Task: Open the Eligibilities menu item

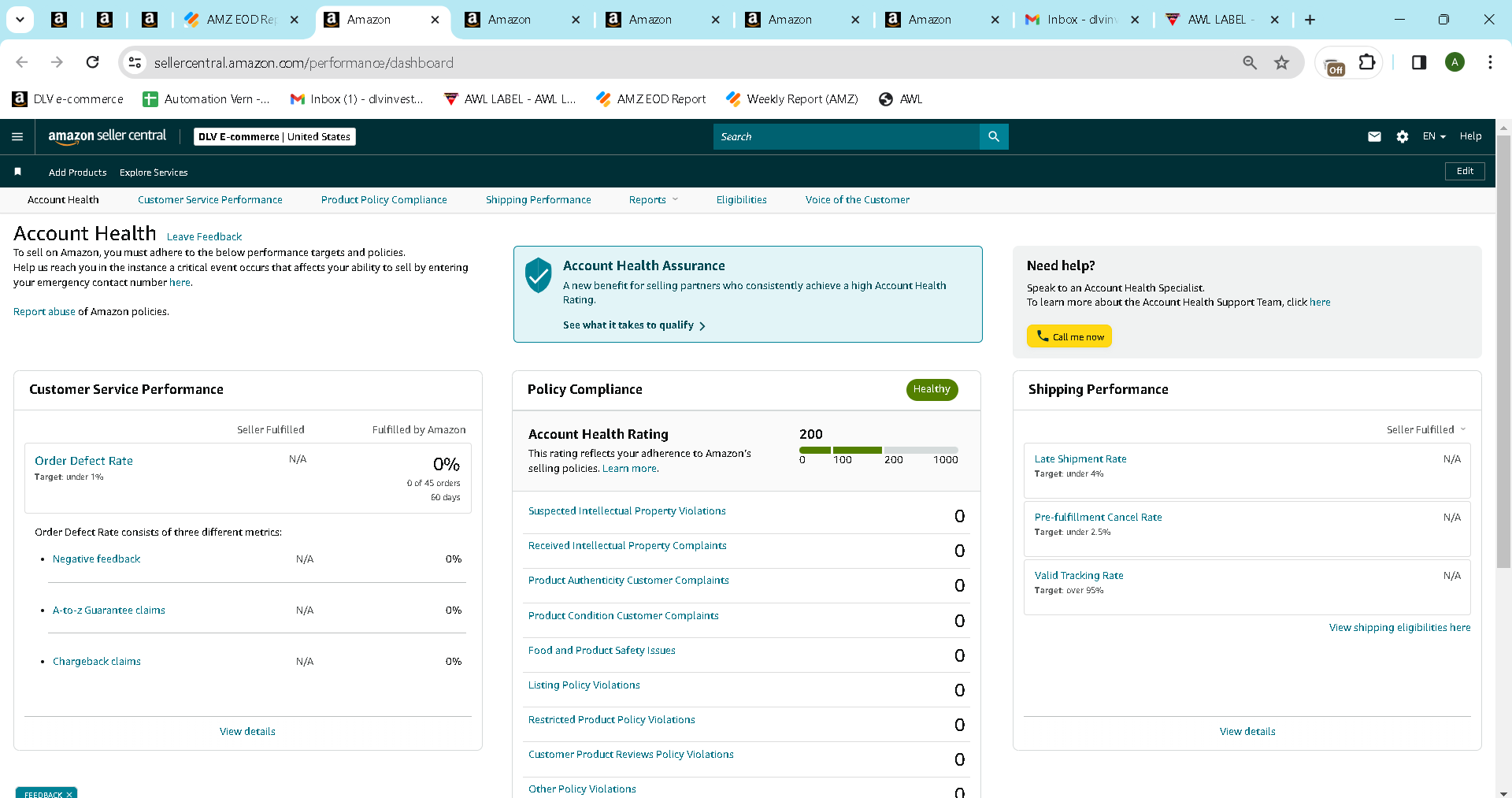Action: pos(742,200)
